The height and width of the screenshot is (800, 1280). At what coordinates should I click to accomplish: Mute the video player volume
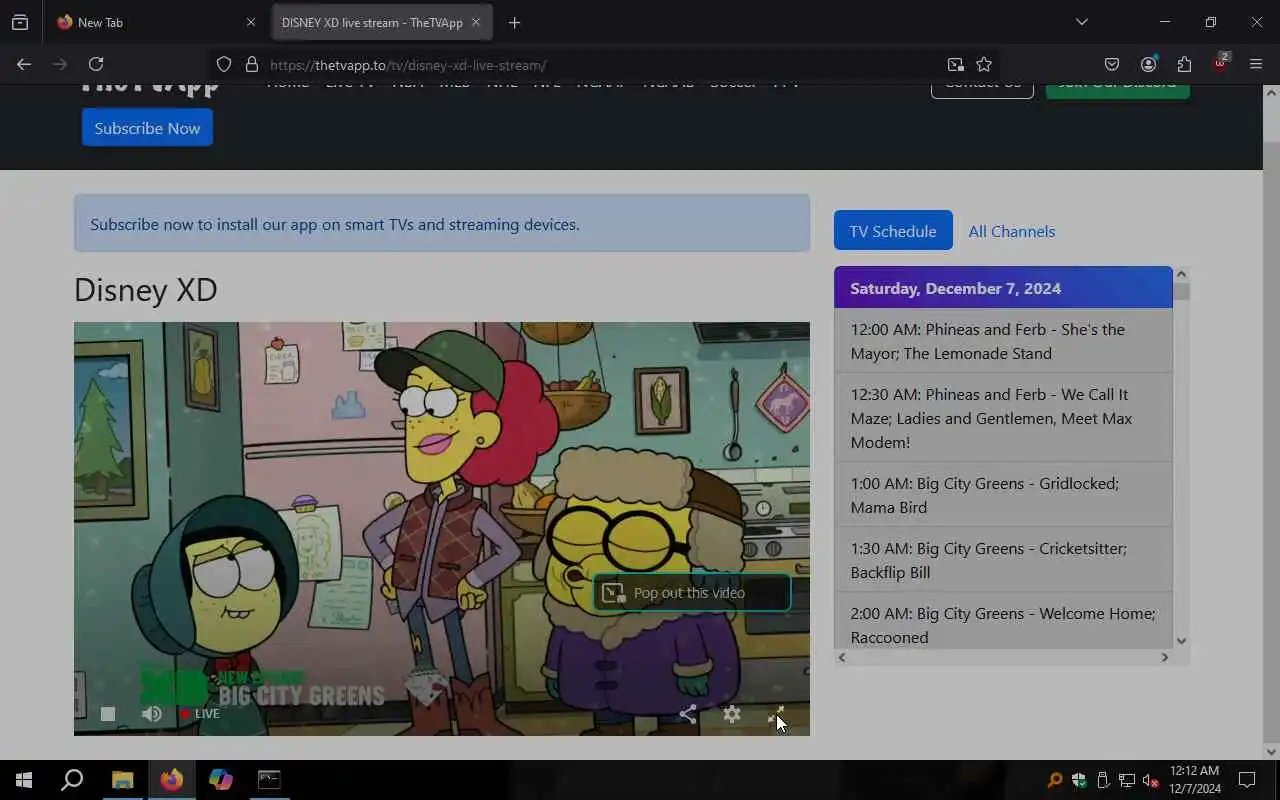[152, 714]
